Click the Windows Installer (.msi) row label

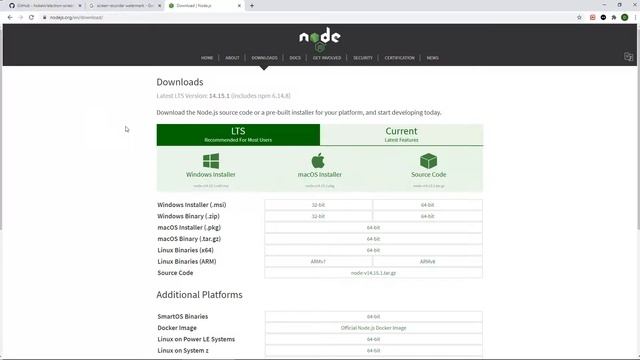click(192, 205)
